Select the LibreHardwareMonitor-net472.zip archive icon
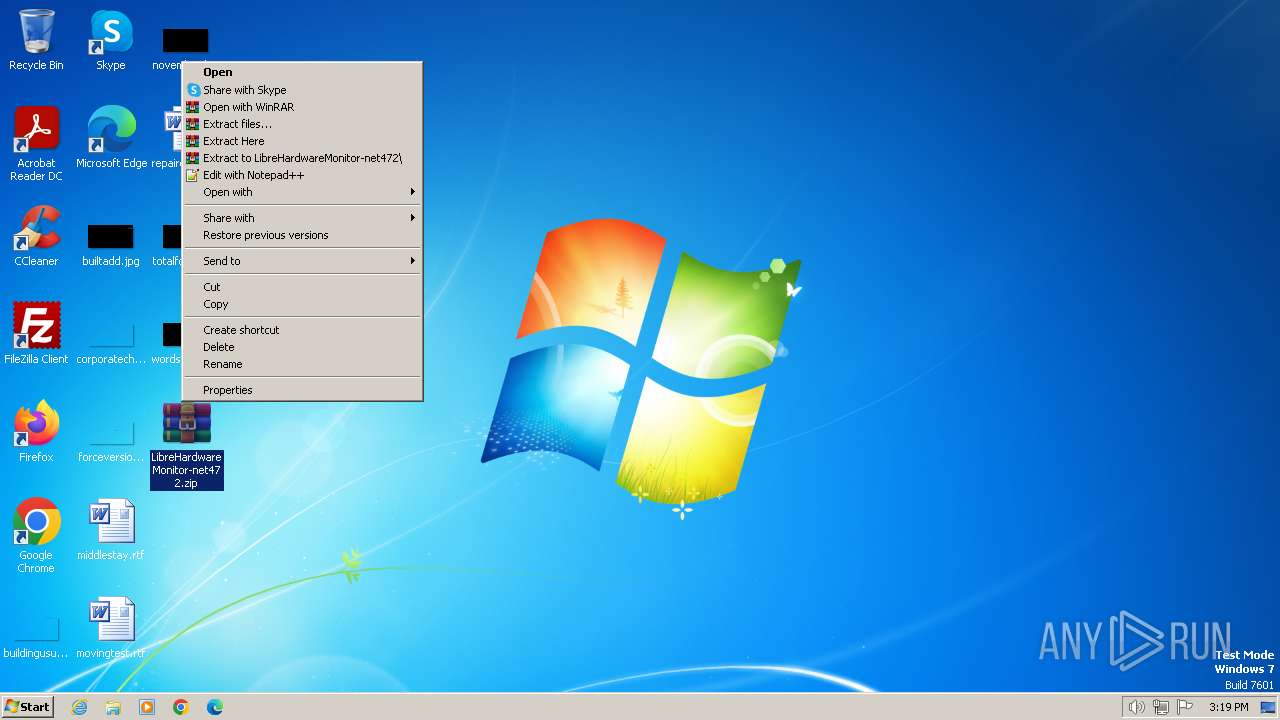1280x720 pixels. coord(187,446)
